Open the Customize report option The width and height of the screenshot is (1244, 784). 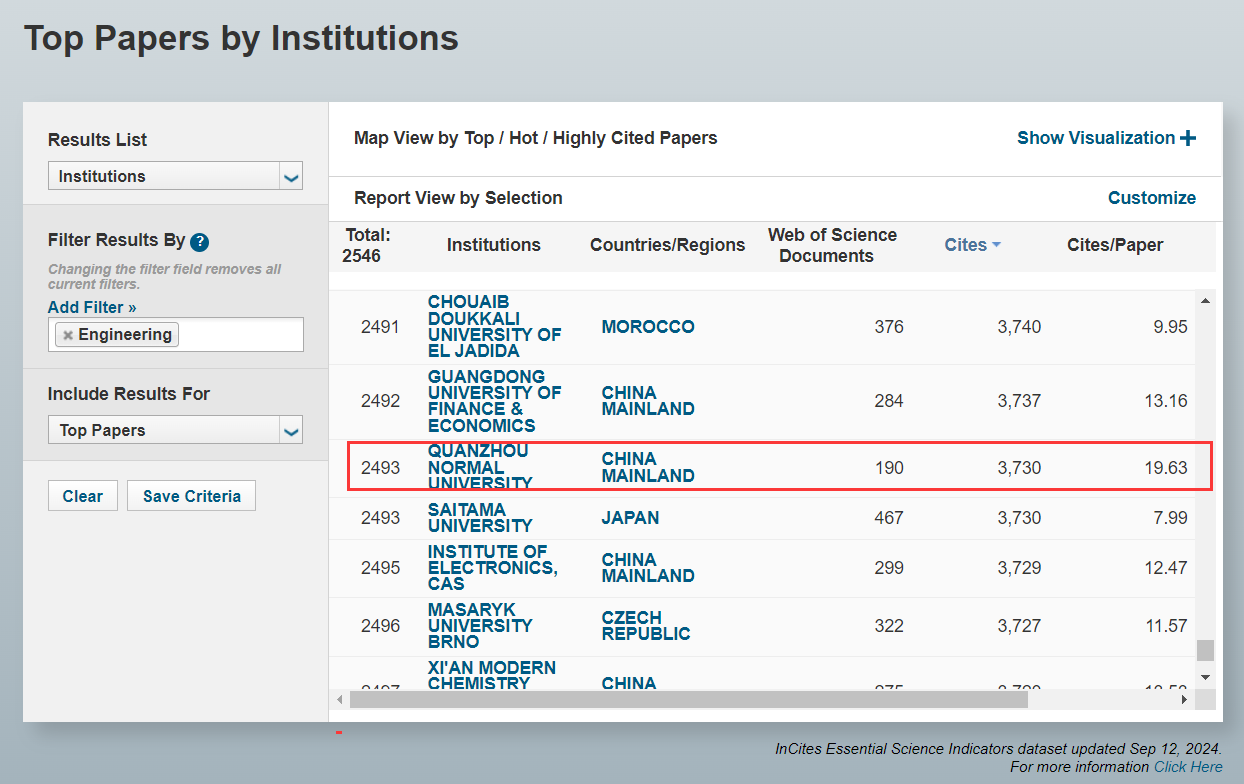[x=1151, y=198]
